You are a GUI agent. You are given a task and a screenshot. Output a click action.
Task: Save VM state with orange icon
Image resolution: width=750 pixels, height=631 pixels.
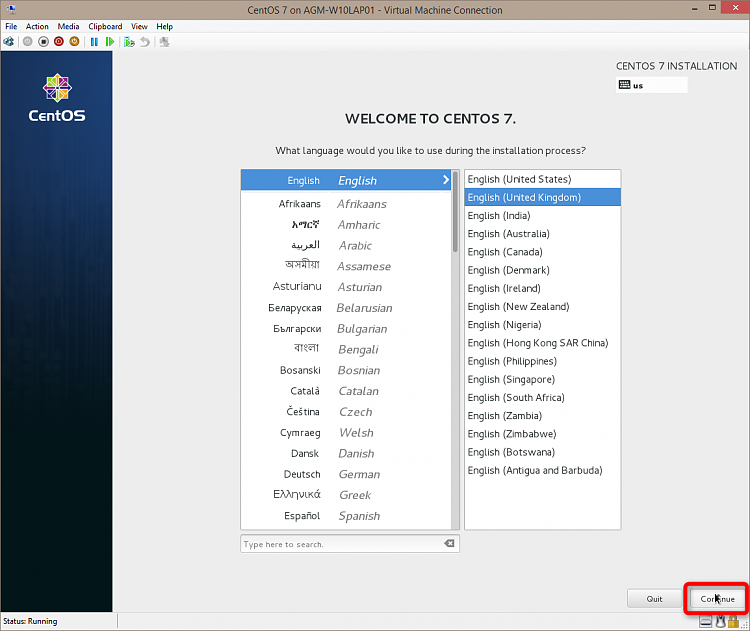pyautogui.click(x=74, y=42)
